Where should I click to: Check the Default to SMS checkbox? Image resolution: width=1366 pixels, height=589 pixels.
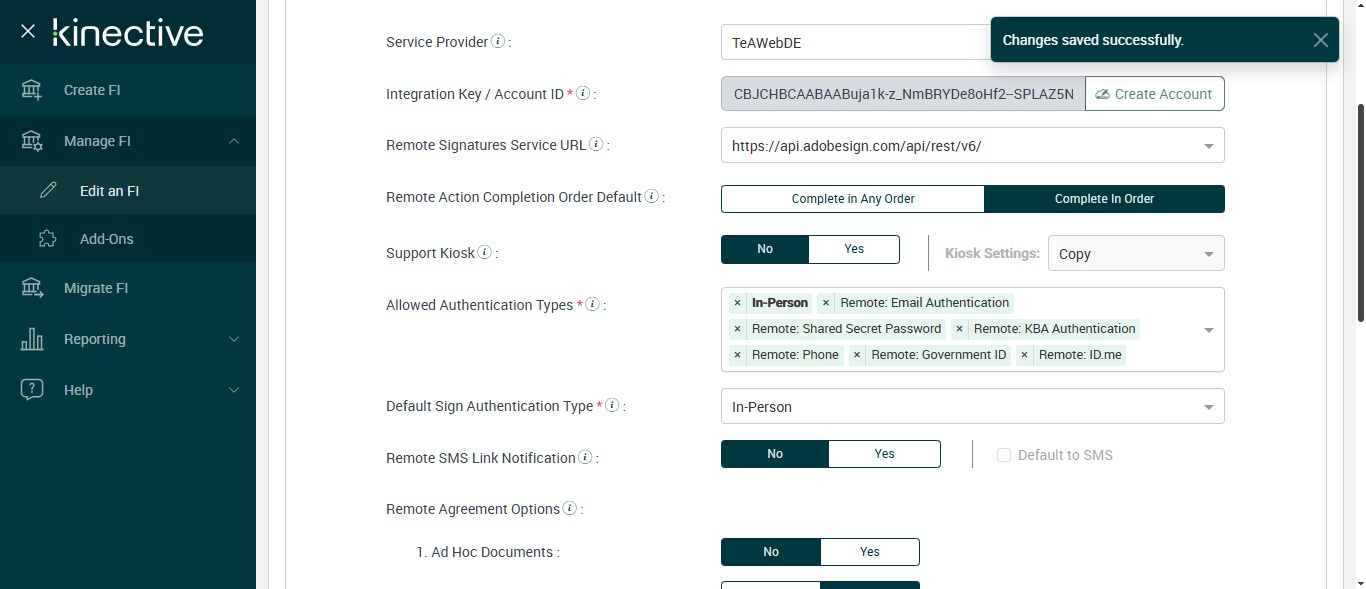tap(1004, 455)
